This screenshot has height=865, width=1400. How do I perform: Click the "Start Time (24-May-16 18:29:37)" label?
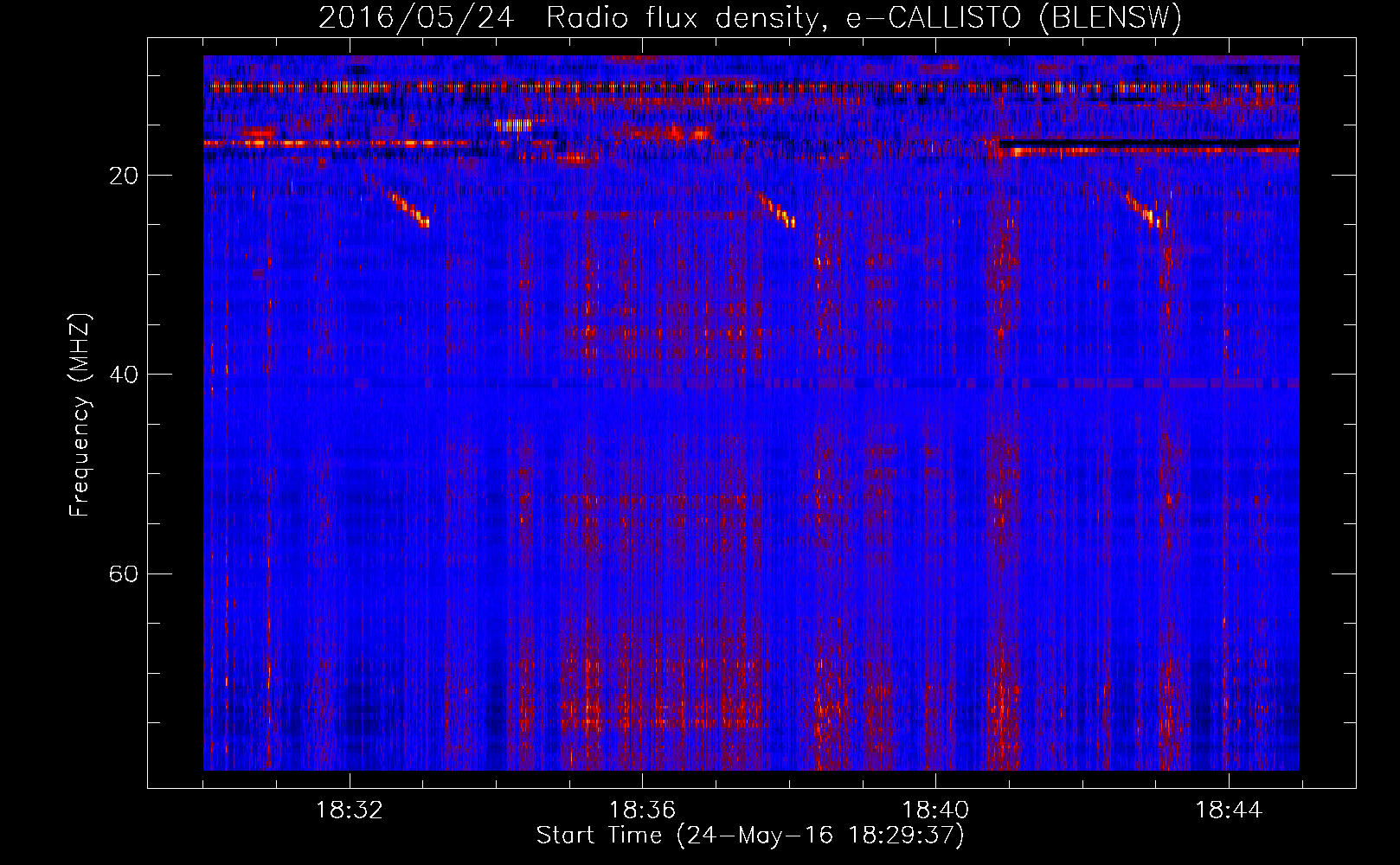[x=750, y=836]
